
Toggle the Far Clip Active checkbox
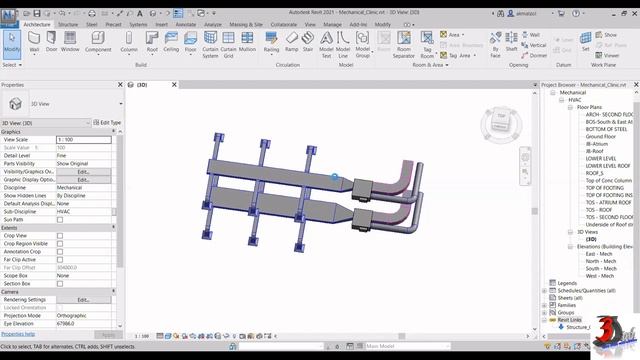60,260
